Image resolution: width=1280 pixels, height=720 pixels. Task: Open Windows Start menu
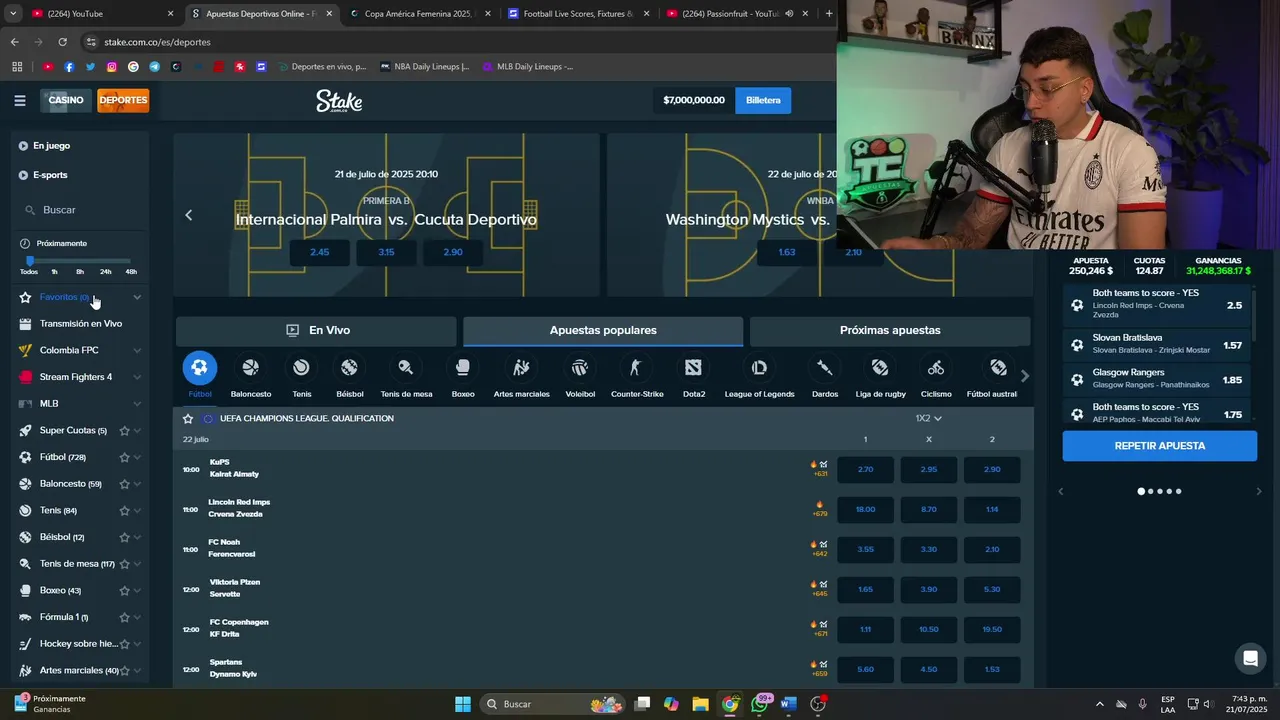pos(463,704)
